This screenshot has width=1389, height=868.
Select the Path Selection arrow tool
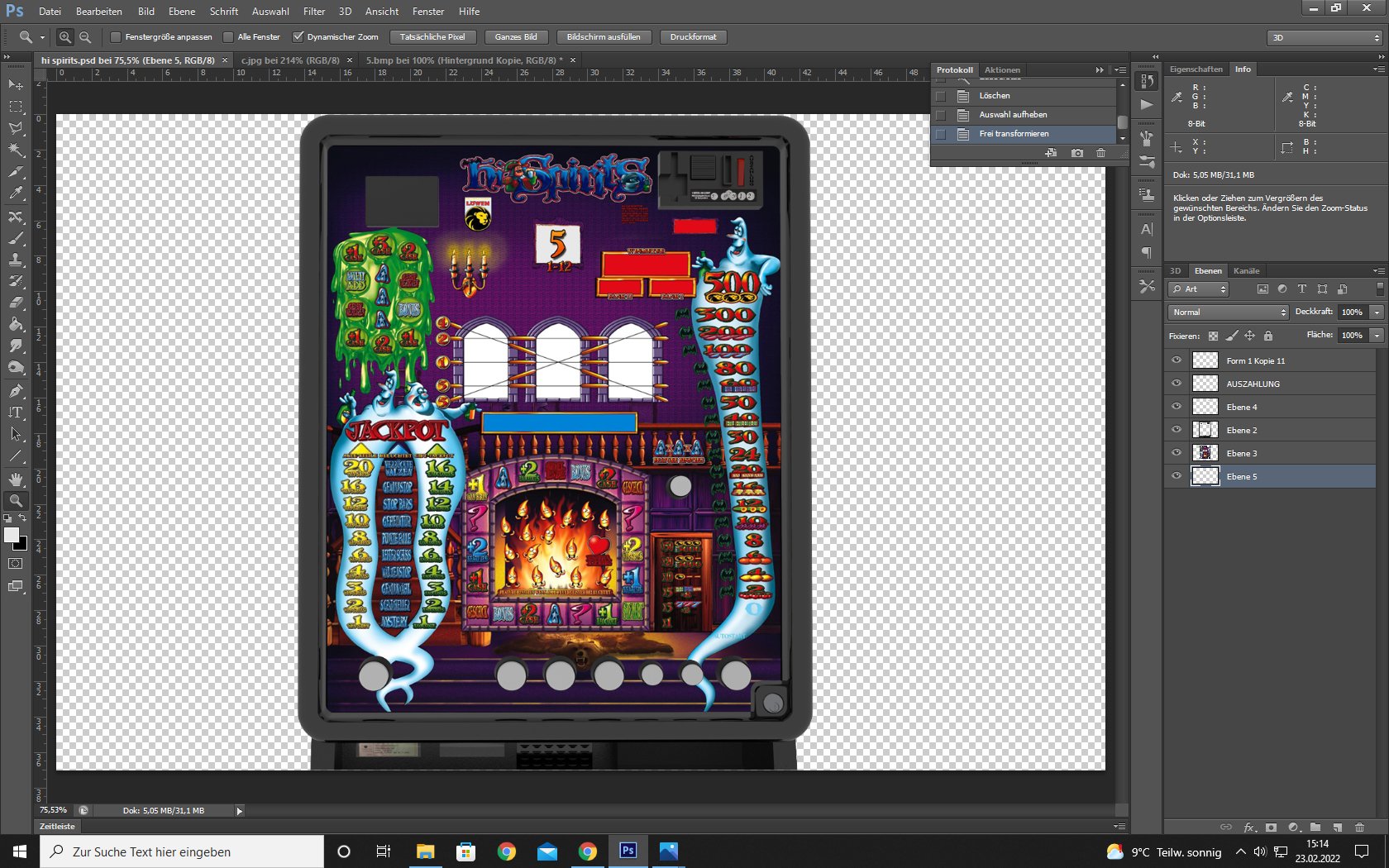(16, 433)
